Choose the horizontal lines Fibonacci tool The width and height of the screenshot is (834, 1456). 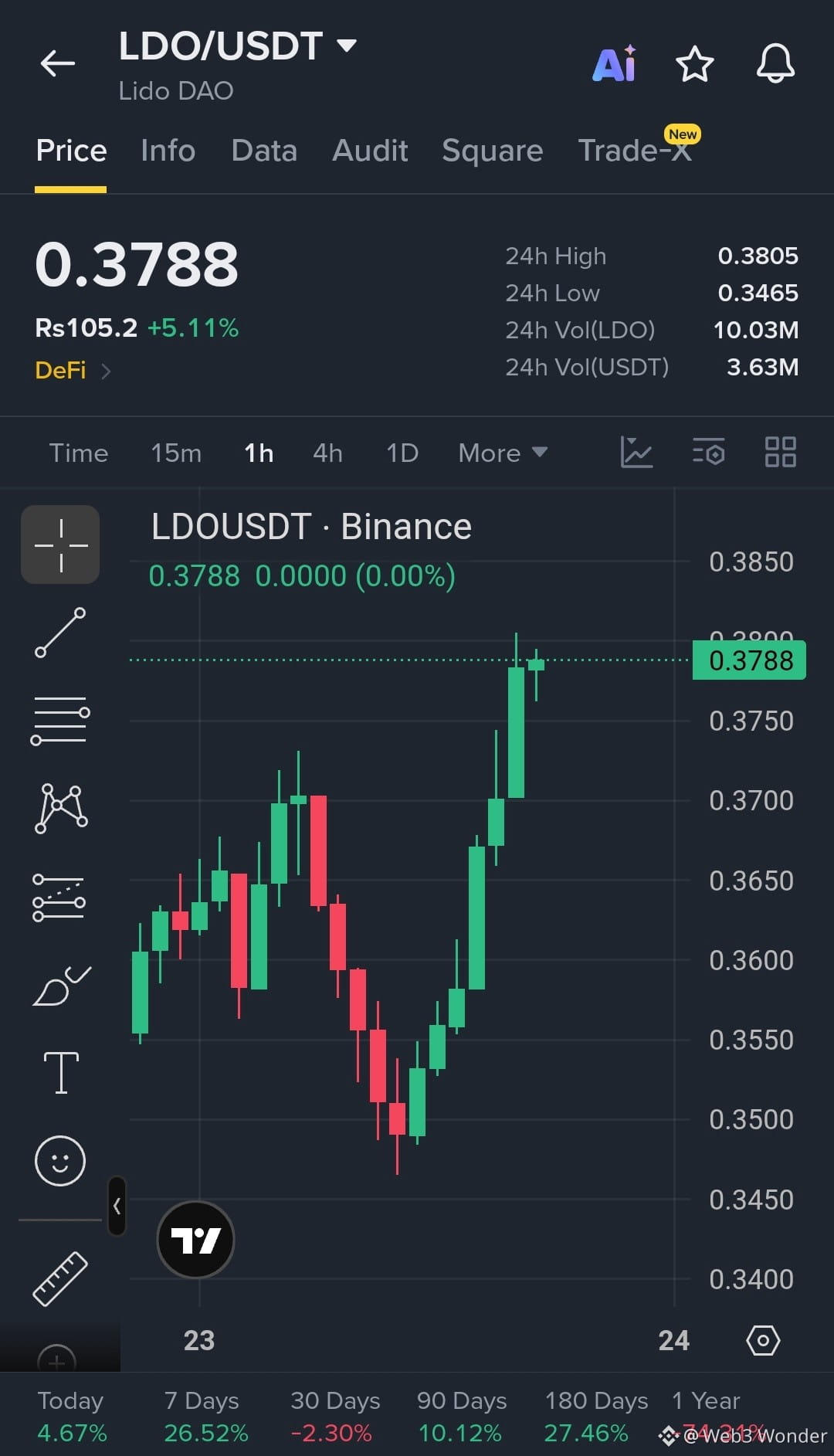(x=60, y=721)
